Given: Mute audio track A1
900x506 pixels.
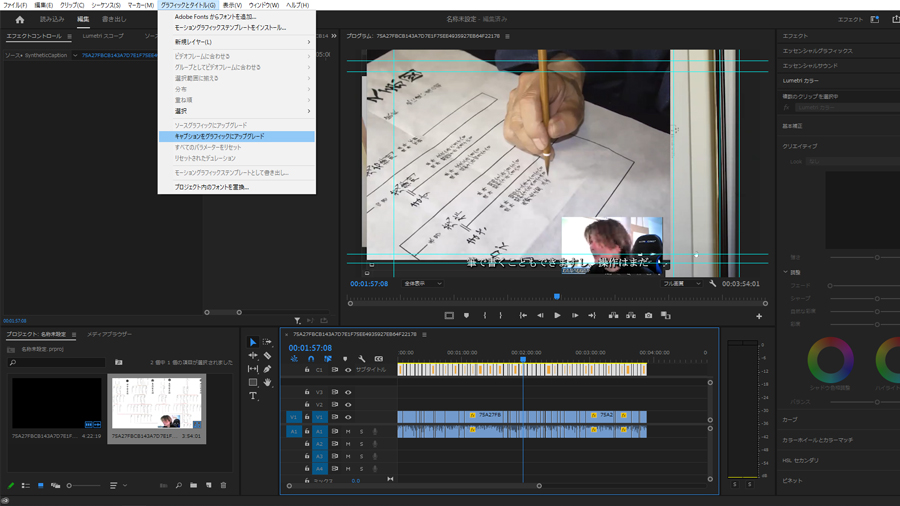Looking at the screenshot, I should (348, 431).
